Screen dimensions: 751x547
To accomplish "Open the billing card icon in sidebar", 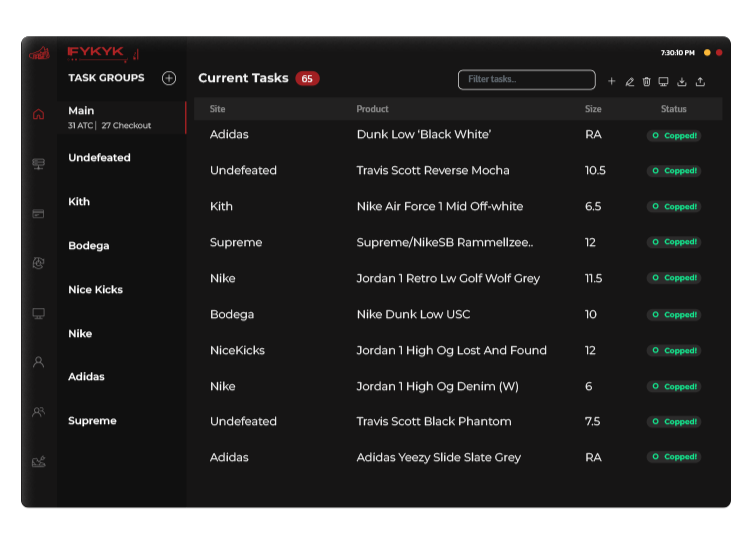I will coord(38,213).
